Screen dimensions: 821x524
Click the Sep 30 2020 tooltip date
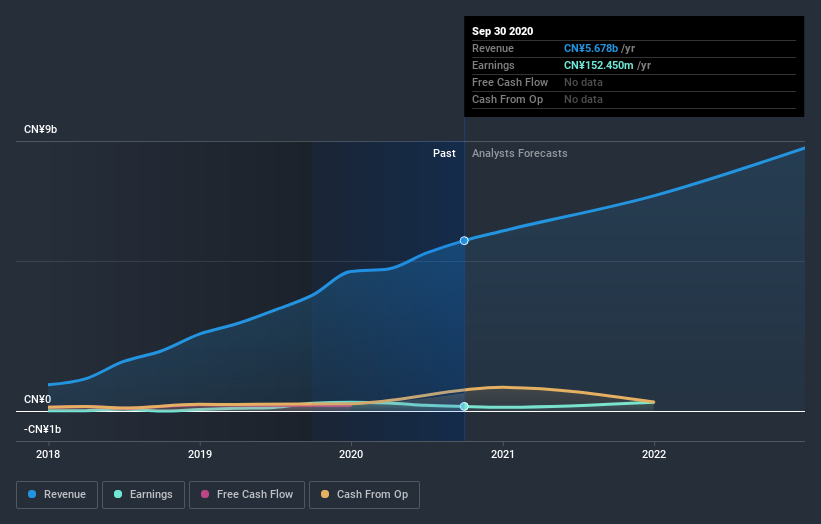503,31
